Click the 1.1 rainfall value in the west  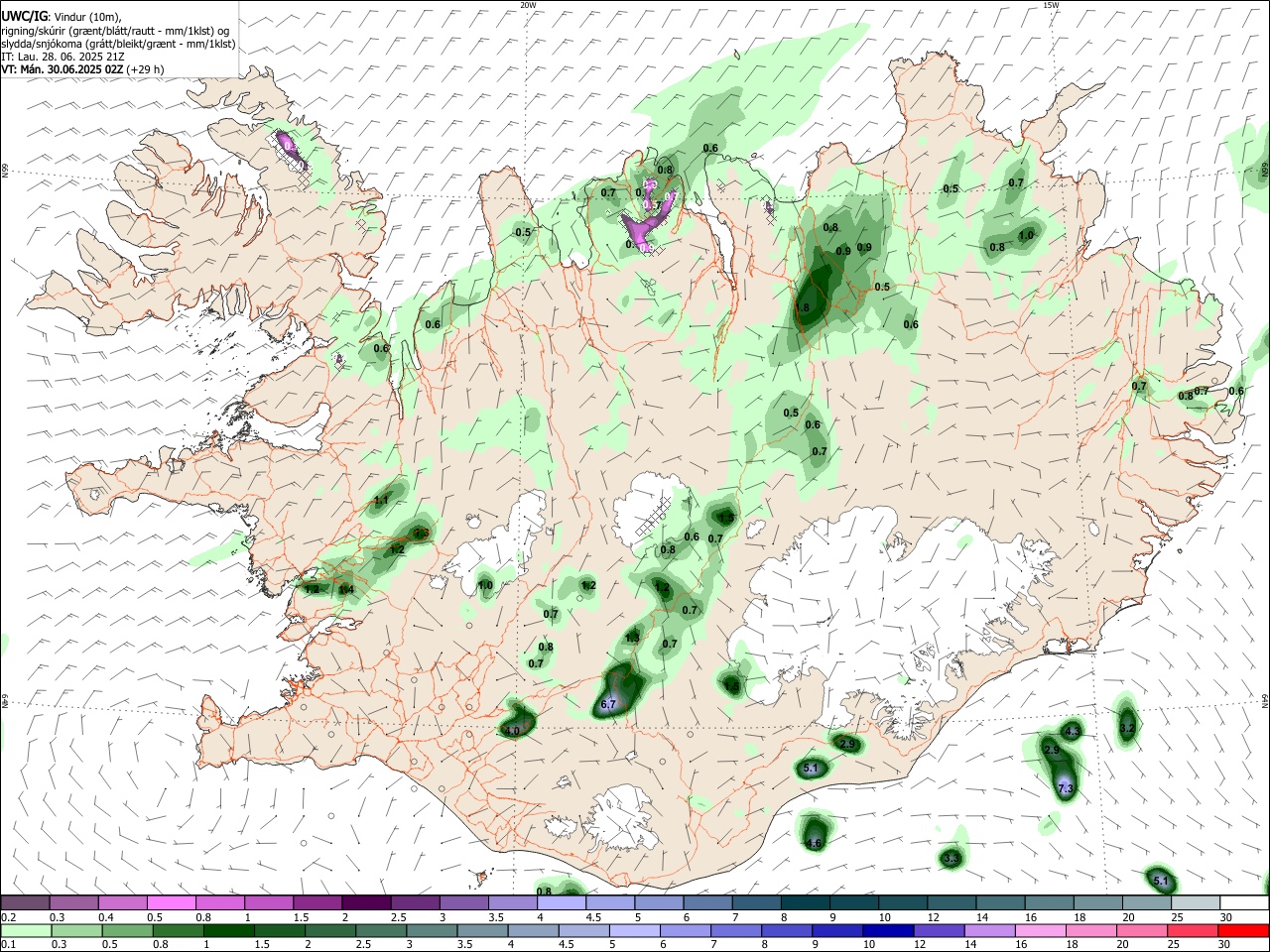click(381, 501)
